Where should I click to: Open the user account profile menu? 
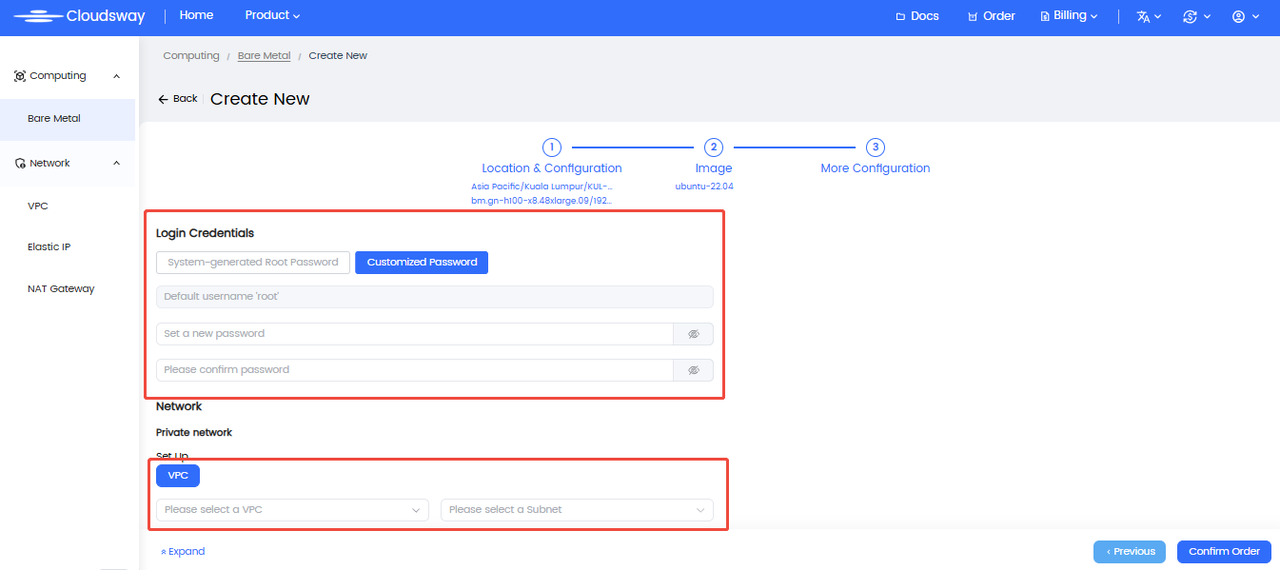pos(1245,17)
